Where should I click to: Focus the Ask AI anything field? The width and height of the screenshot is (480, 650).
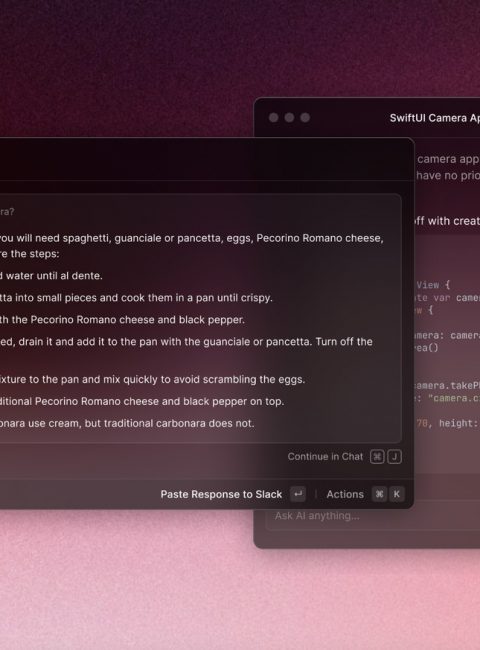[372, 516]
